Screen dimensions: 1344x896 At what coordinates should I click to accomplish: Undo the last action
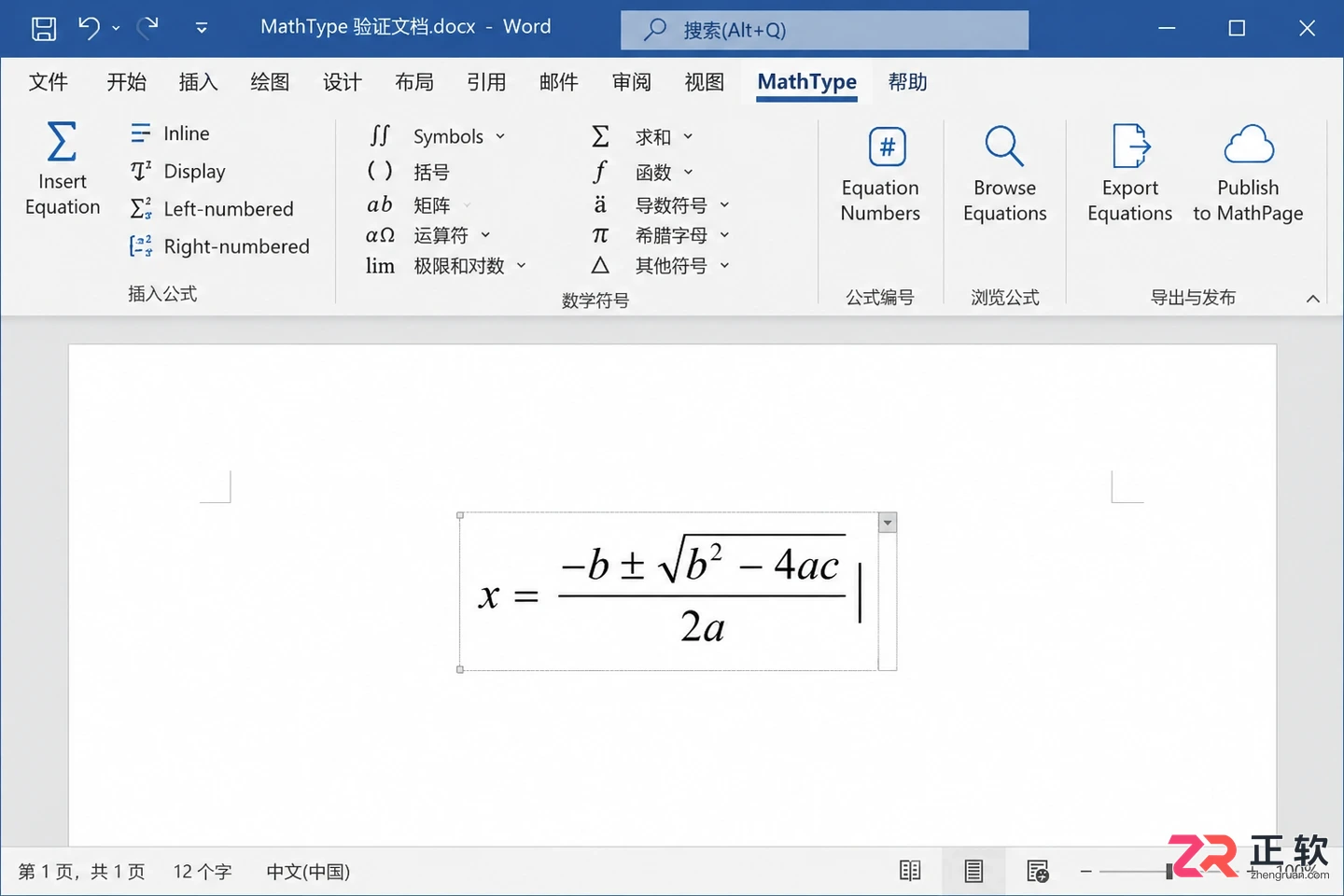point(89,28)
